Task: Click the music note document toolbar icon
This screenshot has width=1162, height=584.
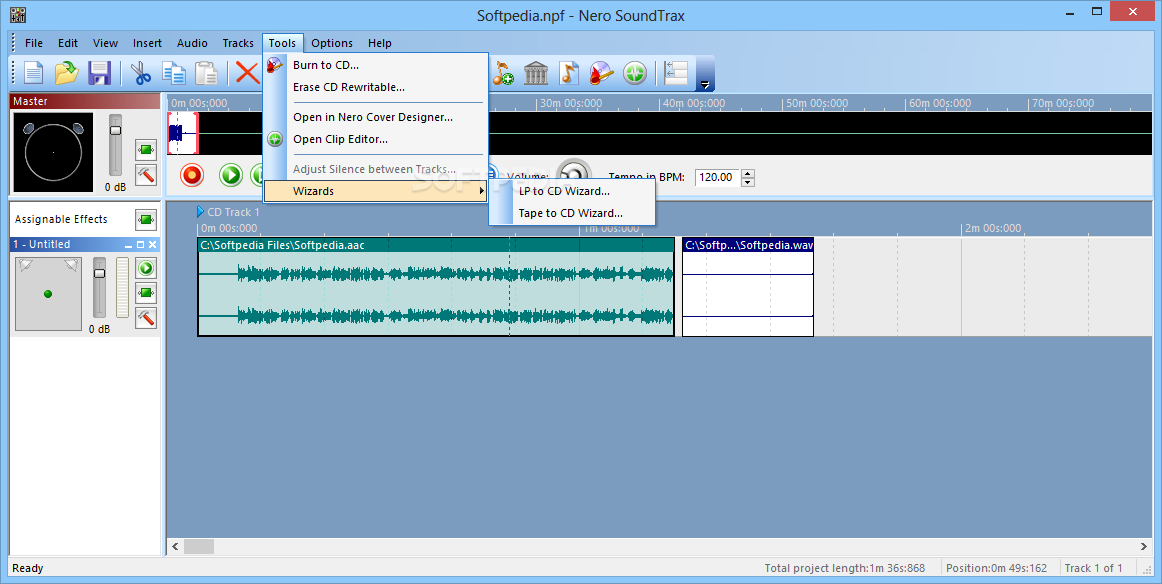Action: (569, 73)
